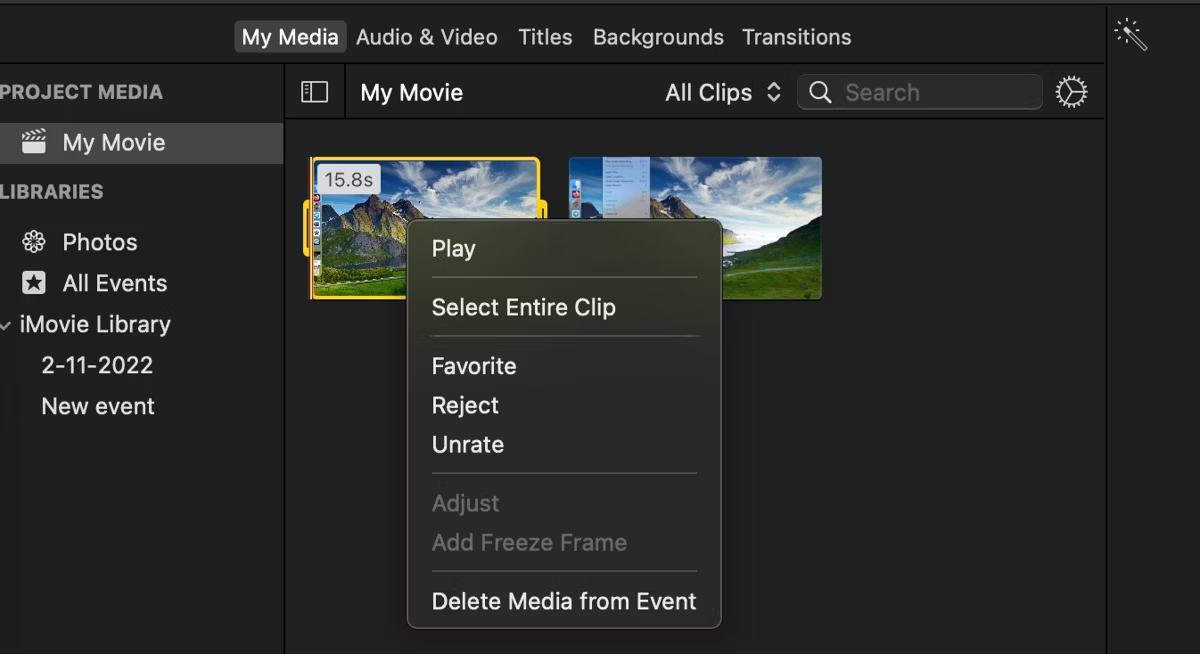Click the PROJECT MEDIA heading
The height and width of the screenshot is (654, 1200).
[x=81, y=92]
